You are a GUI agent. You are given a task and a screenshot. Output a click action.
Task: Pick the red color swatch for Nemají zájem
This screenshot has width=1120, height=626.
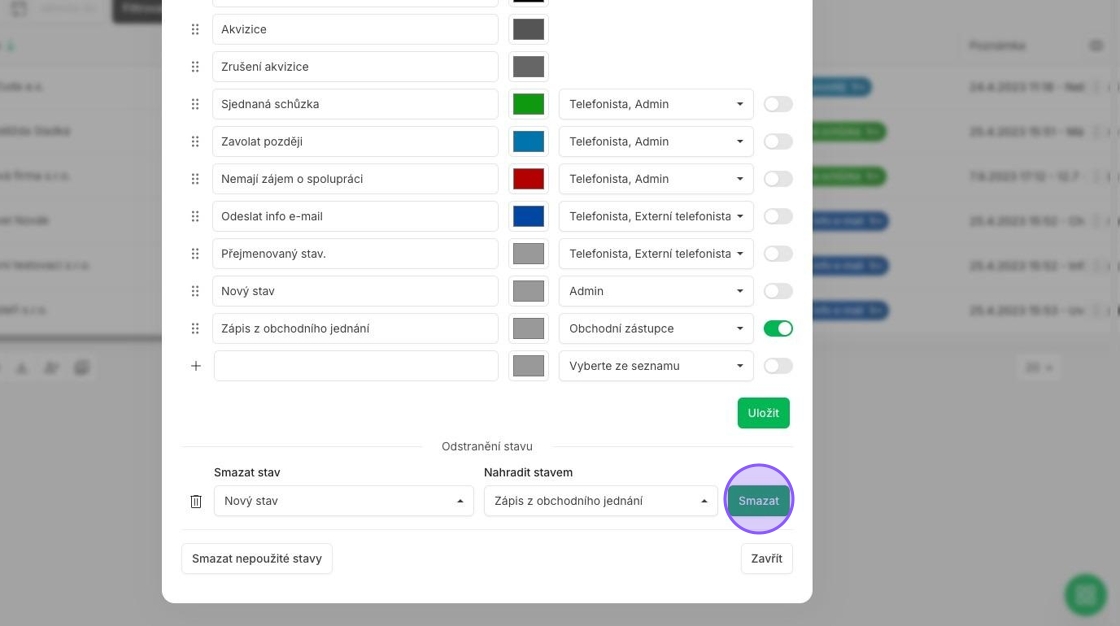[x=528, y=179]
